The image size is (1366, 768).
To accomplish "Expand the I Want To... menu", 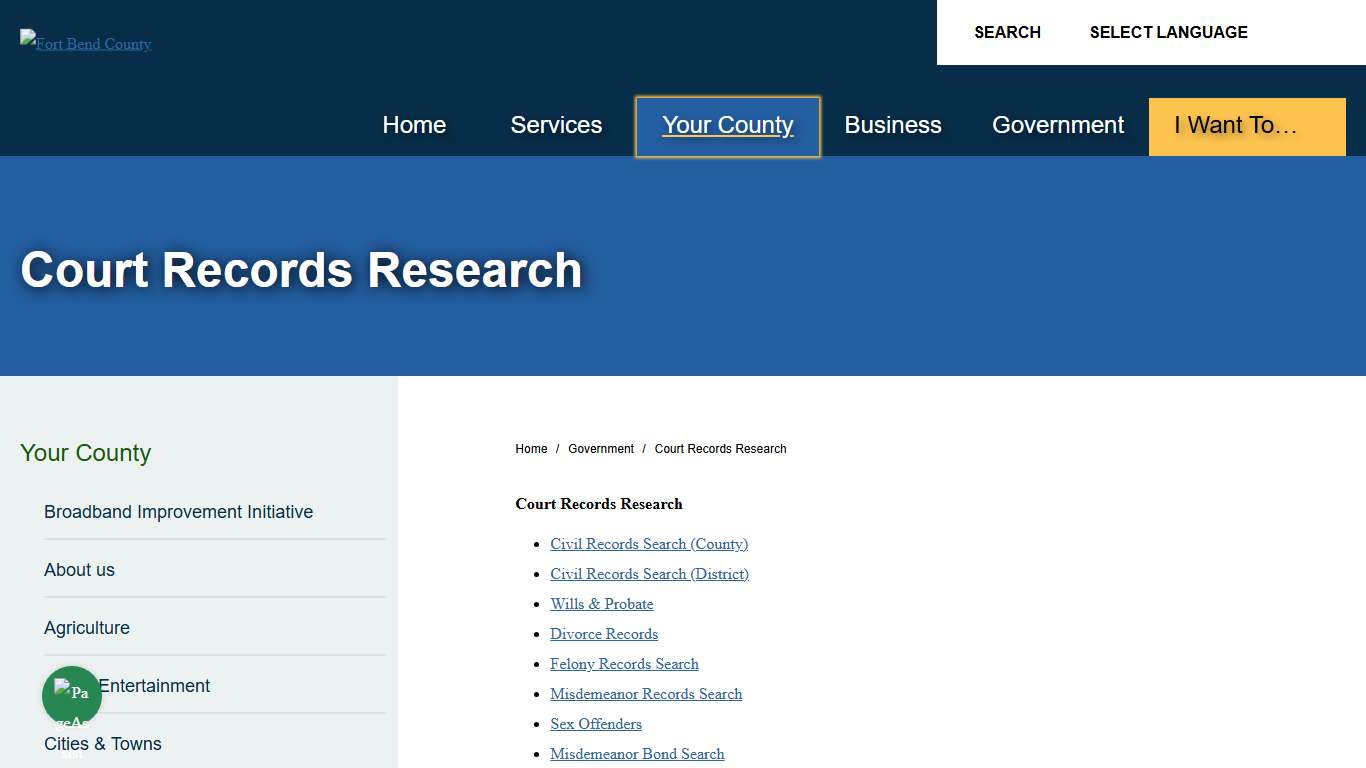I will coord(1246,127).
